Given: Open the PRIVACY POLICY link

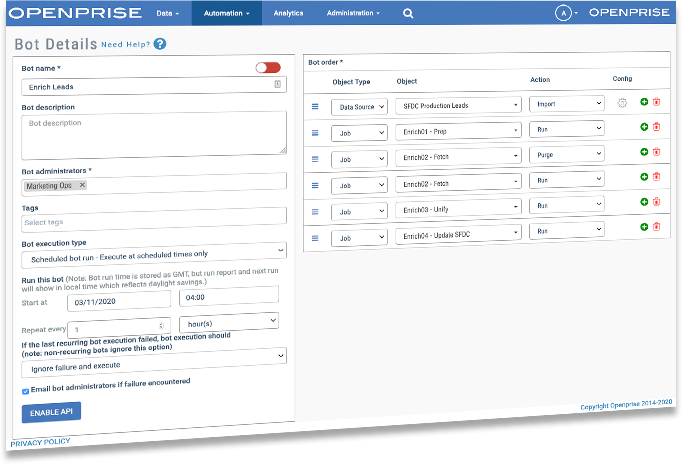Looking at the screenshot, I should pos(40,442).
